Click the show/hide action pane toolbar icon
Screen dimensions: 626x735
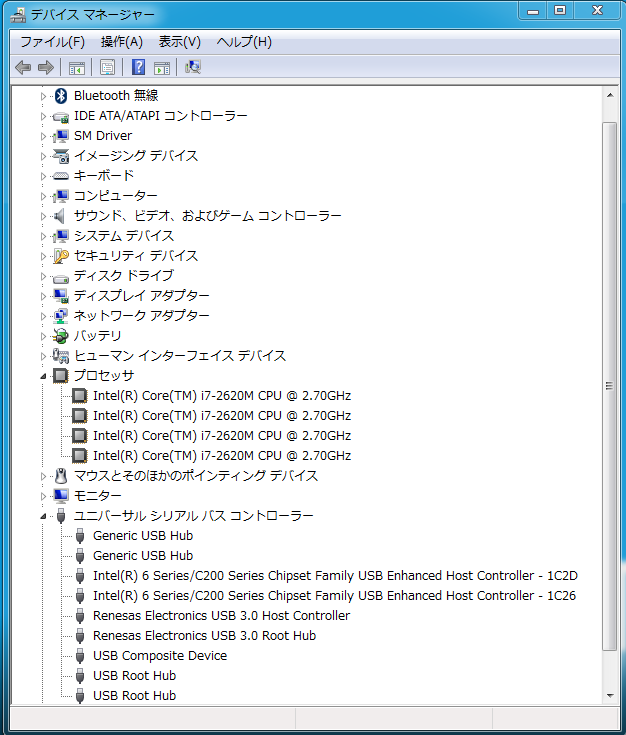(162, 68)
